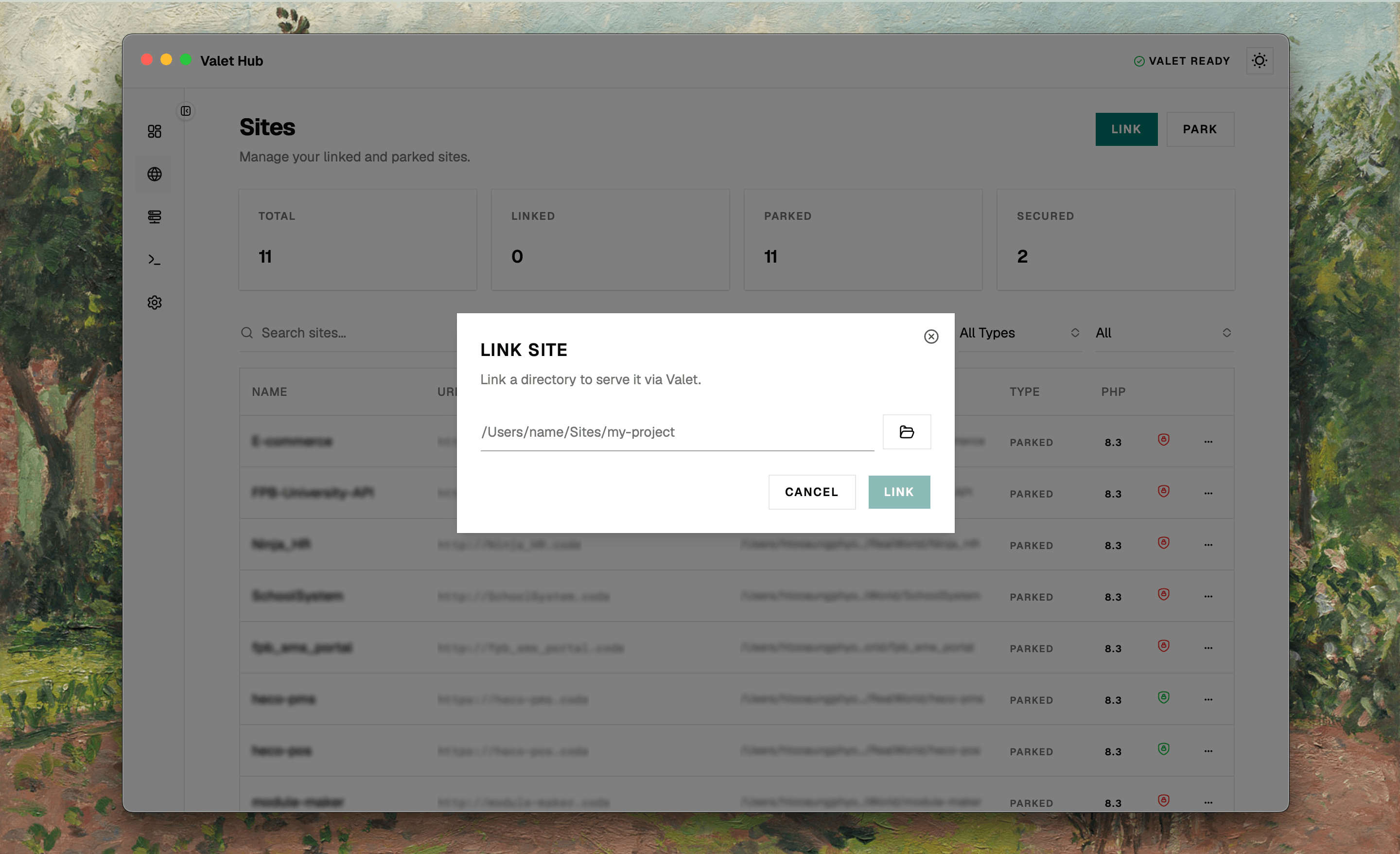Viewport: 1400px width, 854px height.
Task: Click the Valet Ready status indicator
Action: coord(1182,61)
